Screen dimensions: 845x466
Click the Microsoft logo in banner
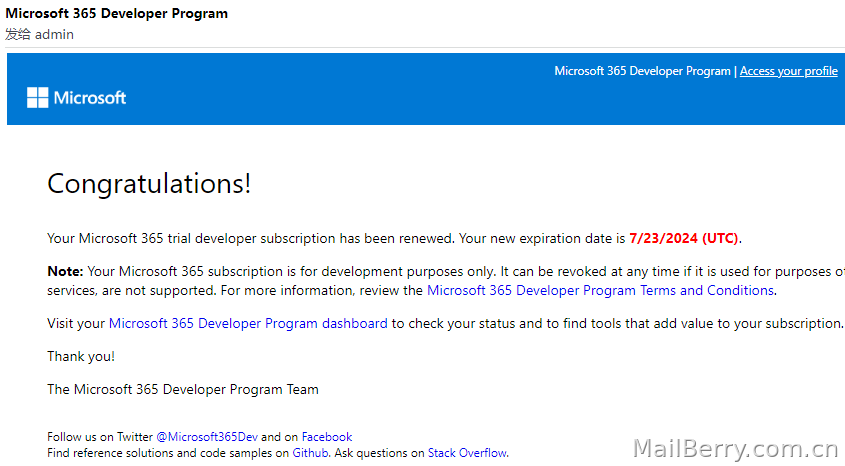[77, 98]
